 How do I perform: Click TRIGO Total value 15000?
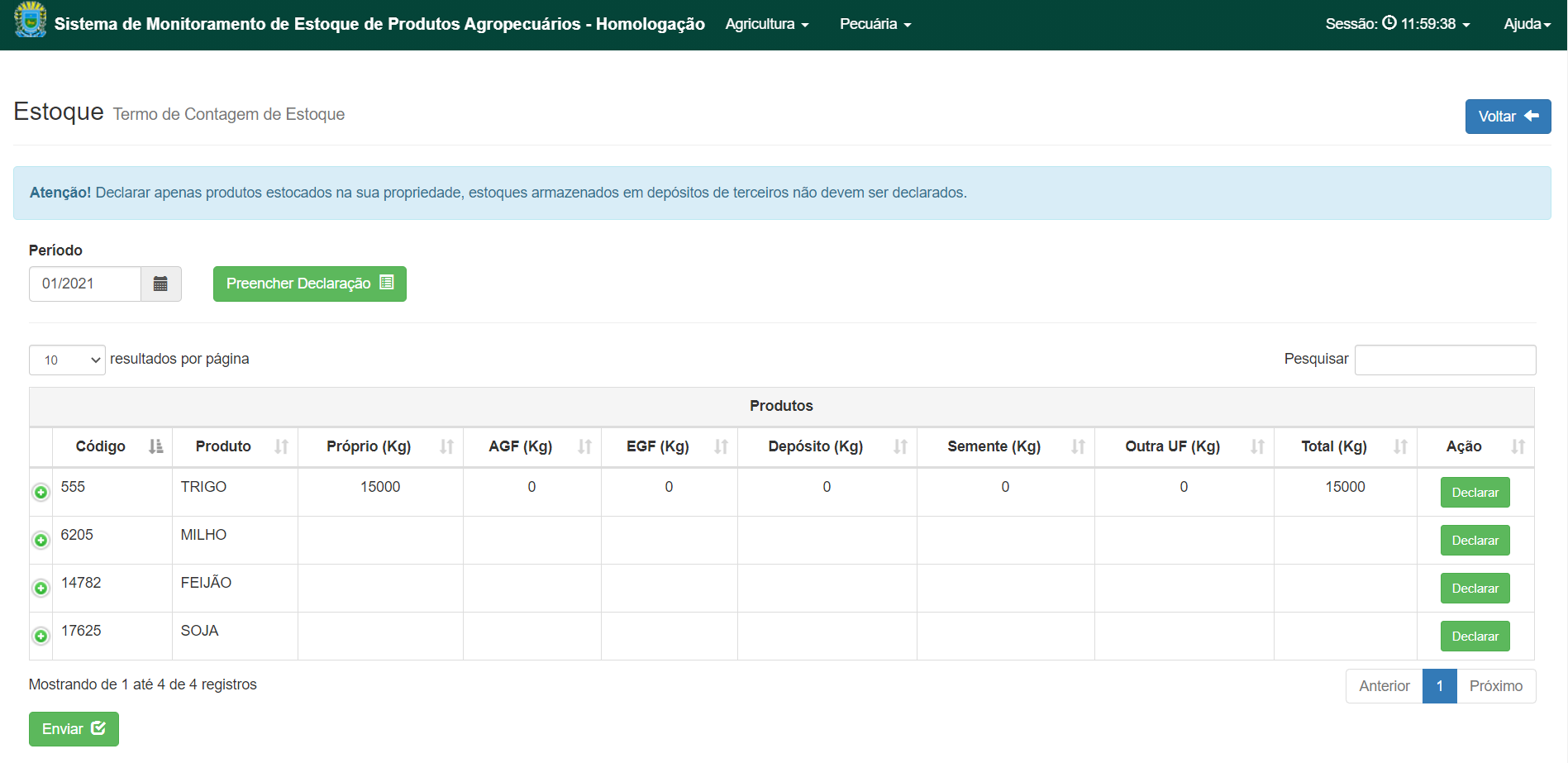click(1346, 487)
